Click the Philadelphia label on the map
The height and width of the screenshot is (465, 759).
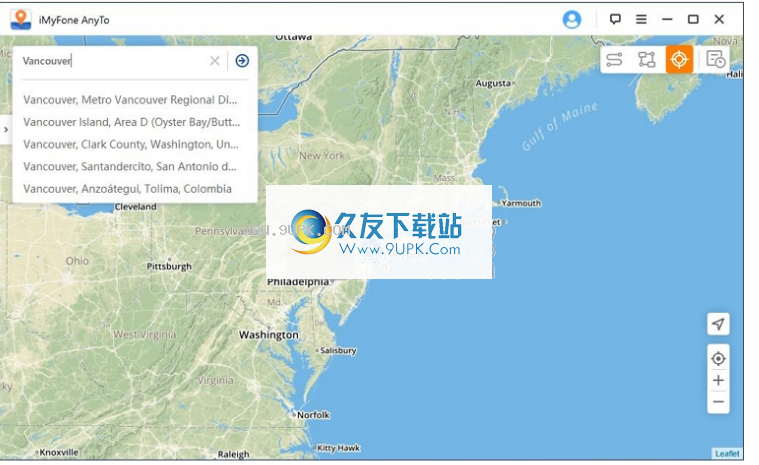click(298, 282)
